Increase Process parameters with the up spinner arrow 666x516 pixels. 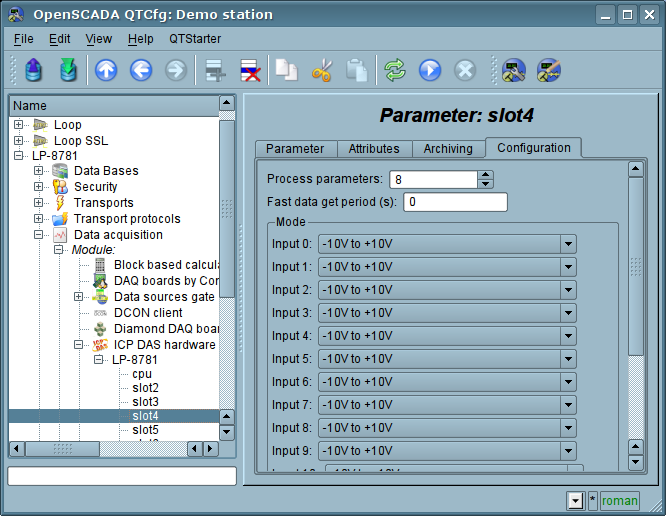click(x=486, y=175)
